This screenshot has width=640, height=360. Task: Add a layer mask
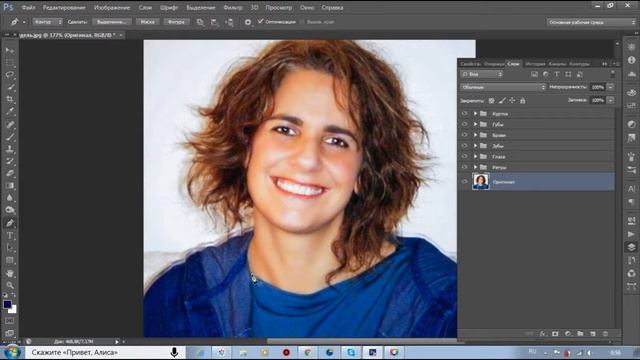coord(555,334)
